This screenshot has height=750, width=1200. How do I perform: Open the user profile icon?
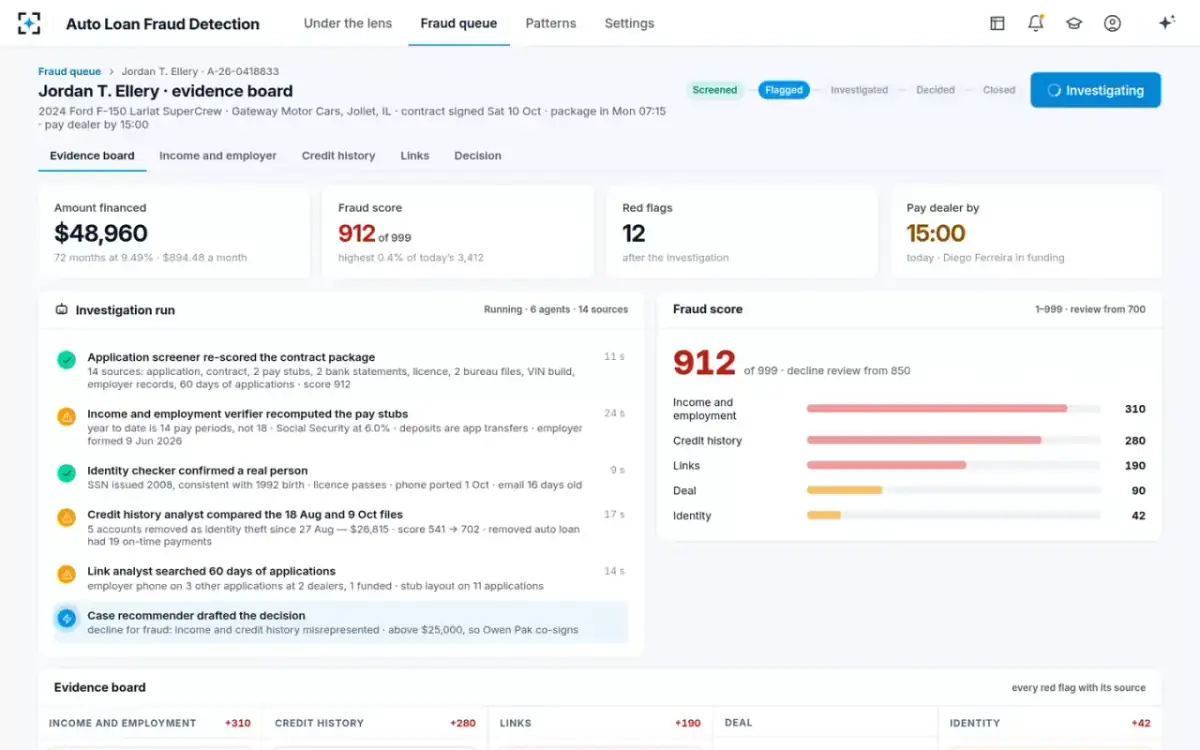[1112, 23]
